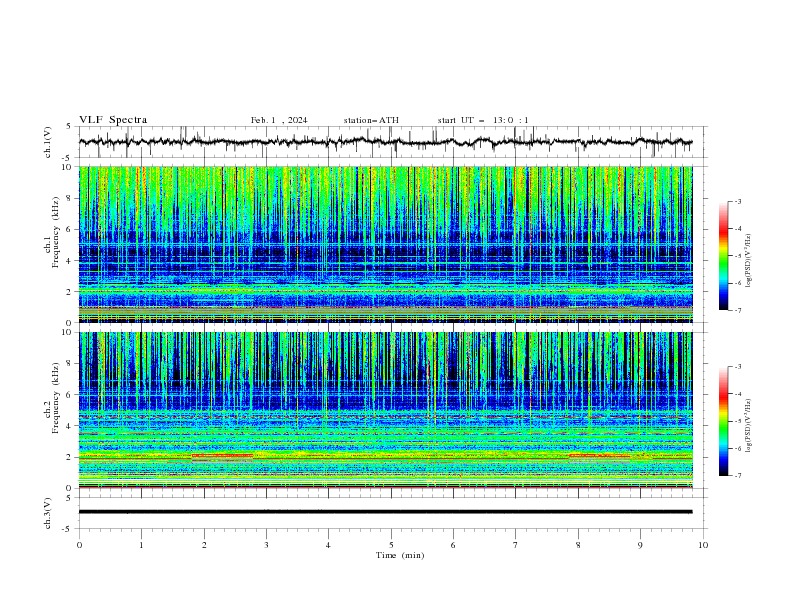This screenshot has width=792, height=612.
Task: Click tick label "3" on the time axis
Action: [x=266, y=545]
